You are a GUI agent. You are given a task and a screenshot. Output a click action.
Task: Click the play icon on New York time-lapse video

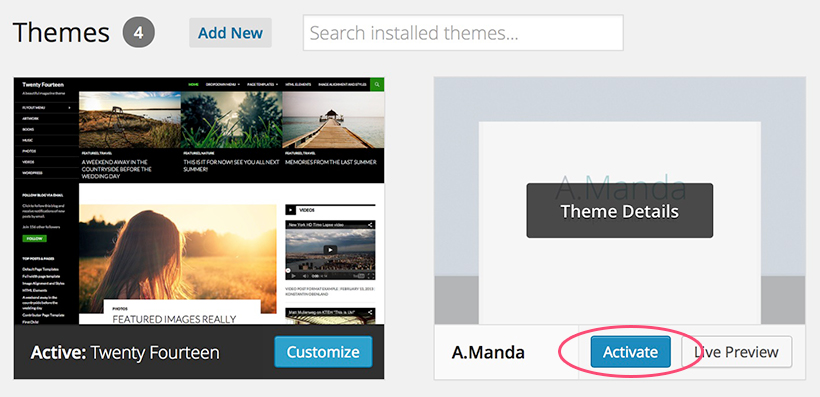tap(329, 250)
